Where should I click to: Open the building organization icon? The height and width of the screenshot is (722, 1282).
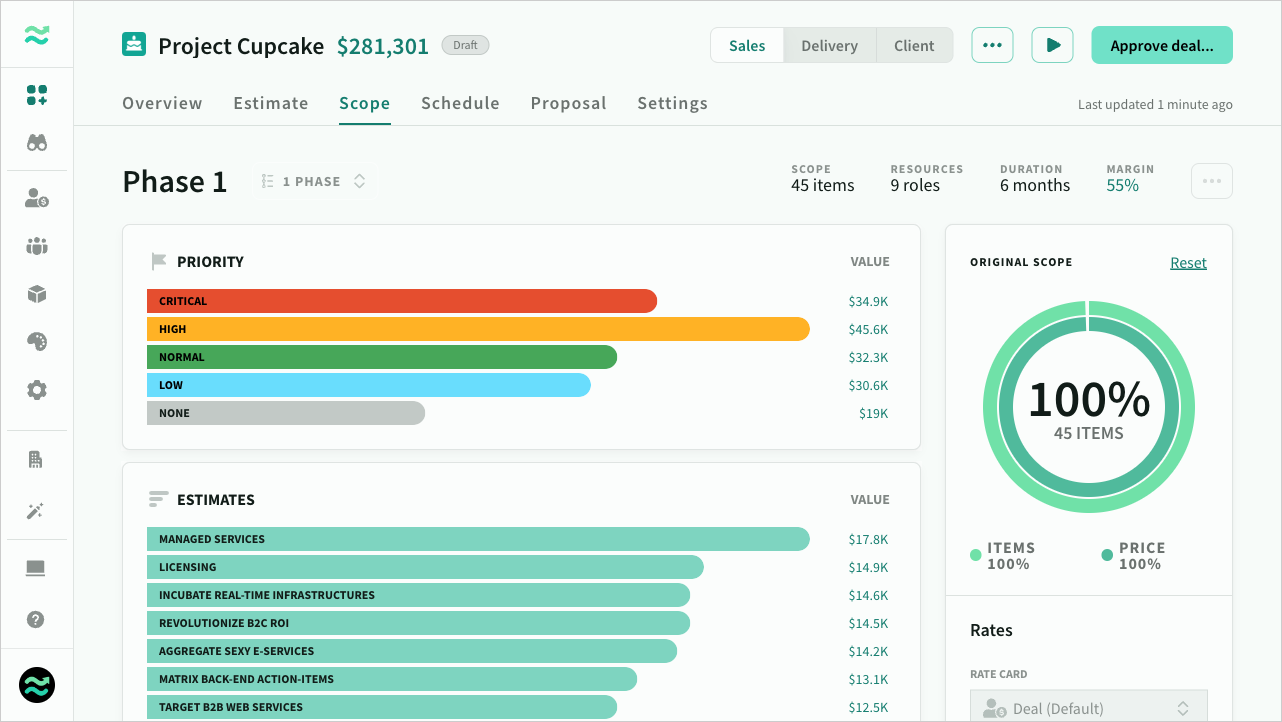[x=36, y=460]
